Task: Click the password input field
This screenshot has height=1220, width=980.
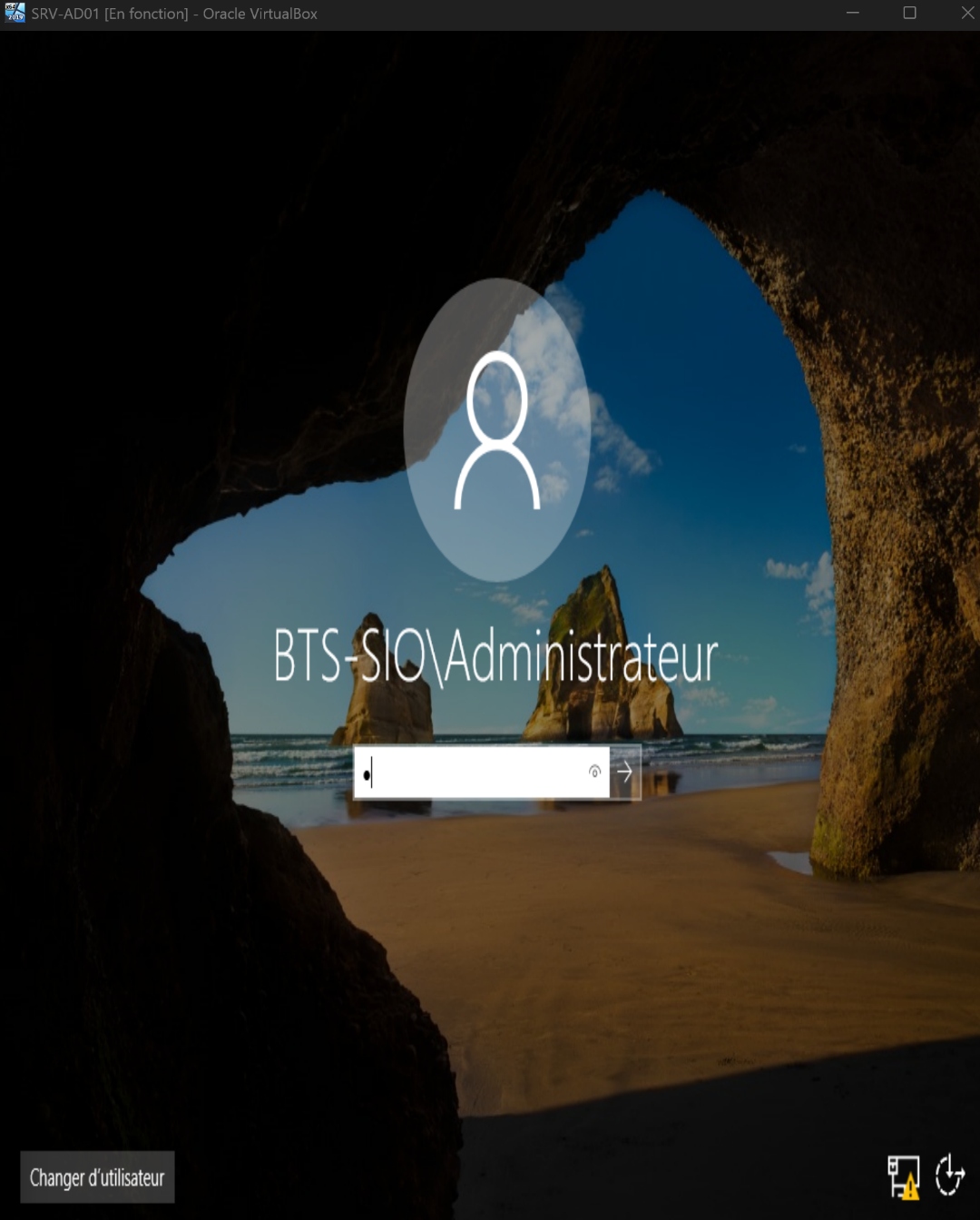Action: coord(481,772)
